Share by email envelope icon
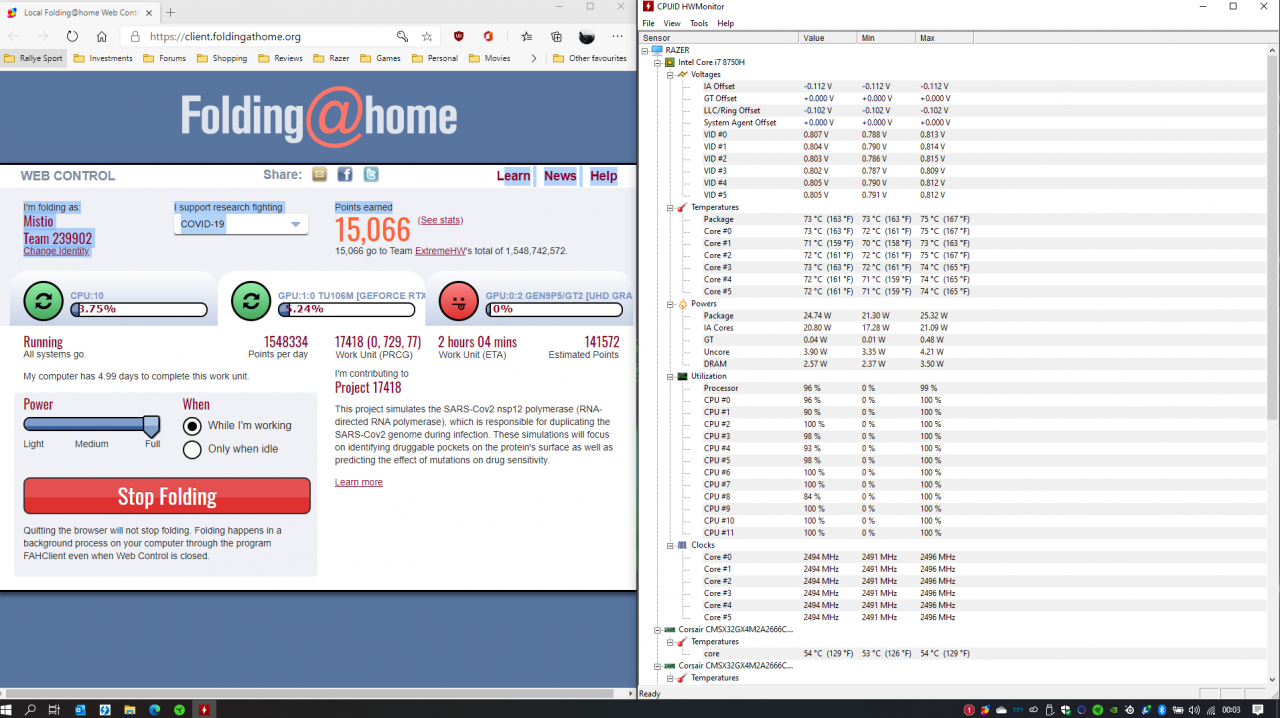Screen dimensions: 1280x718 319,175
